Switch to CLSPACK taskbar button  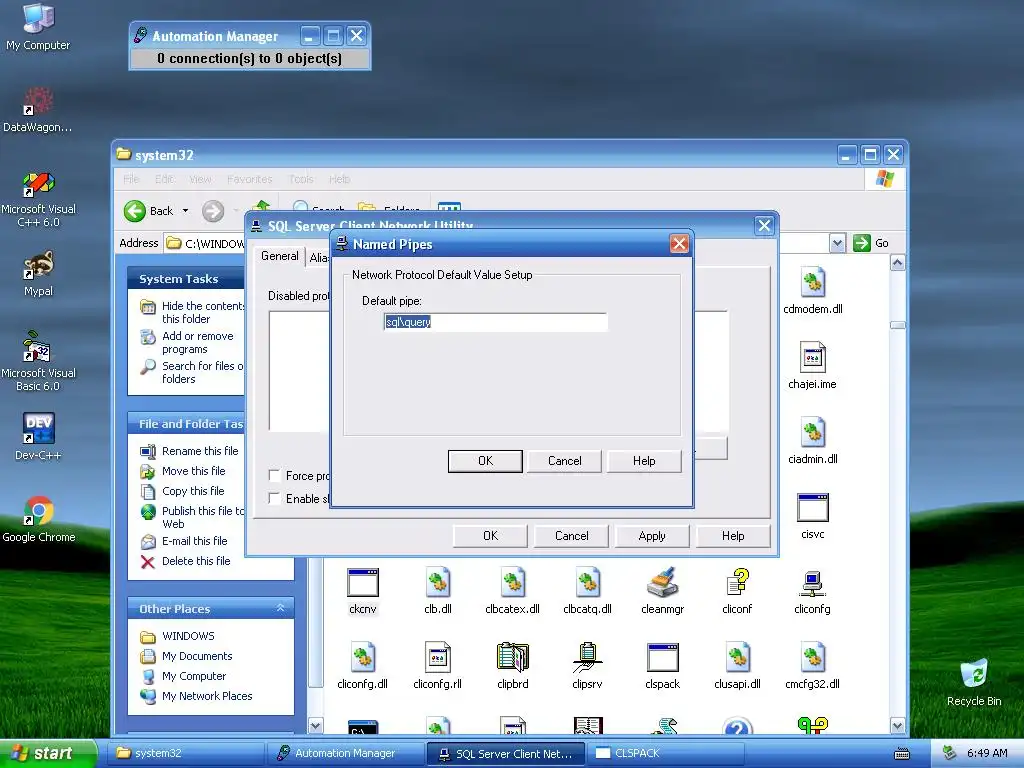(x=666, y=753)
